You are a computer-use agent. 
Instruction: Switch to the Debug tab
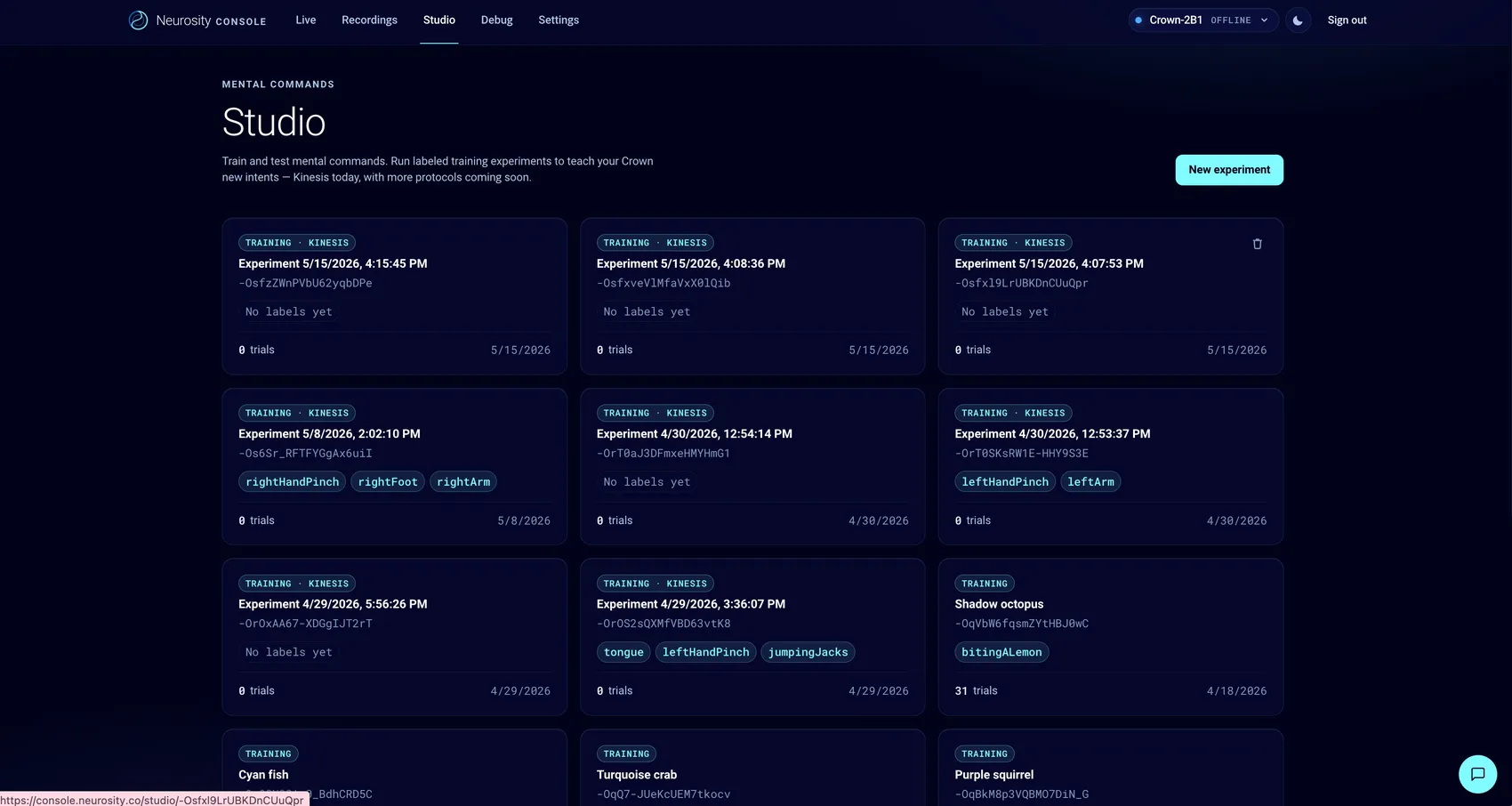tap(497, 20)
